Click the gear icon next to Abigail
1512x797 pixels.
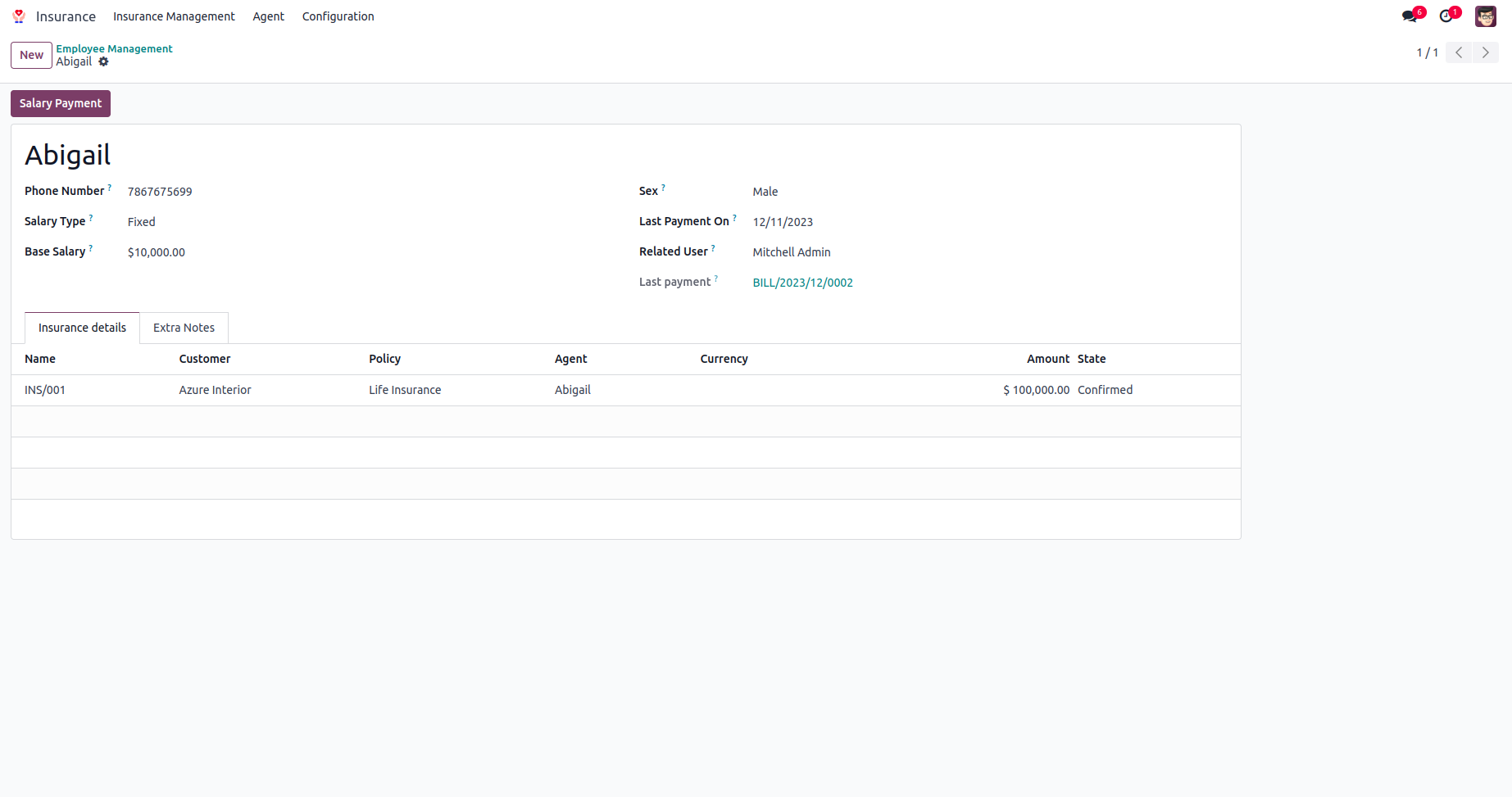pos(103,61)
